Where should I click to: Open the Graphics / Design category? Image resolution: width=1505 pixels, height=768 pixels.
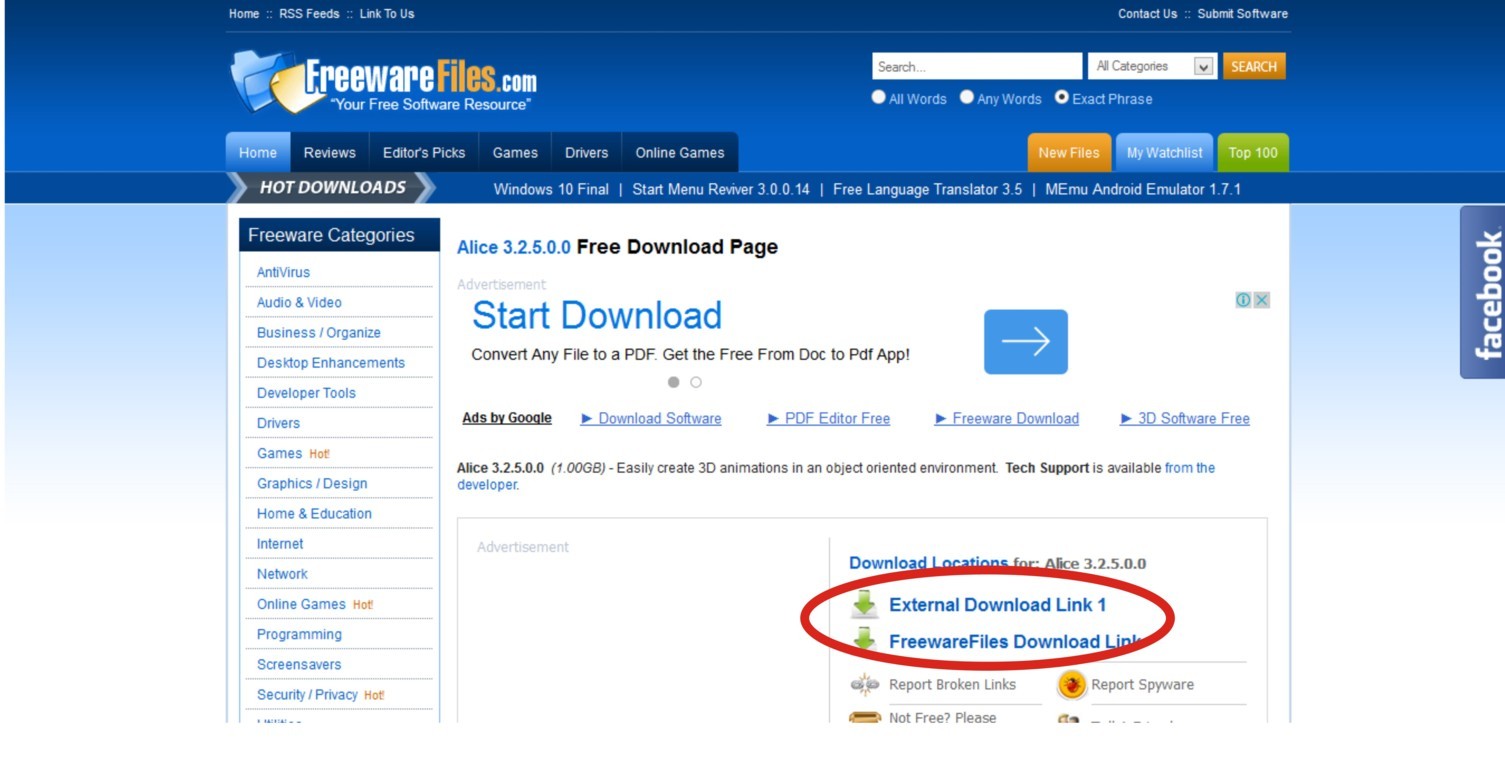[312, 483]
